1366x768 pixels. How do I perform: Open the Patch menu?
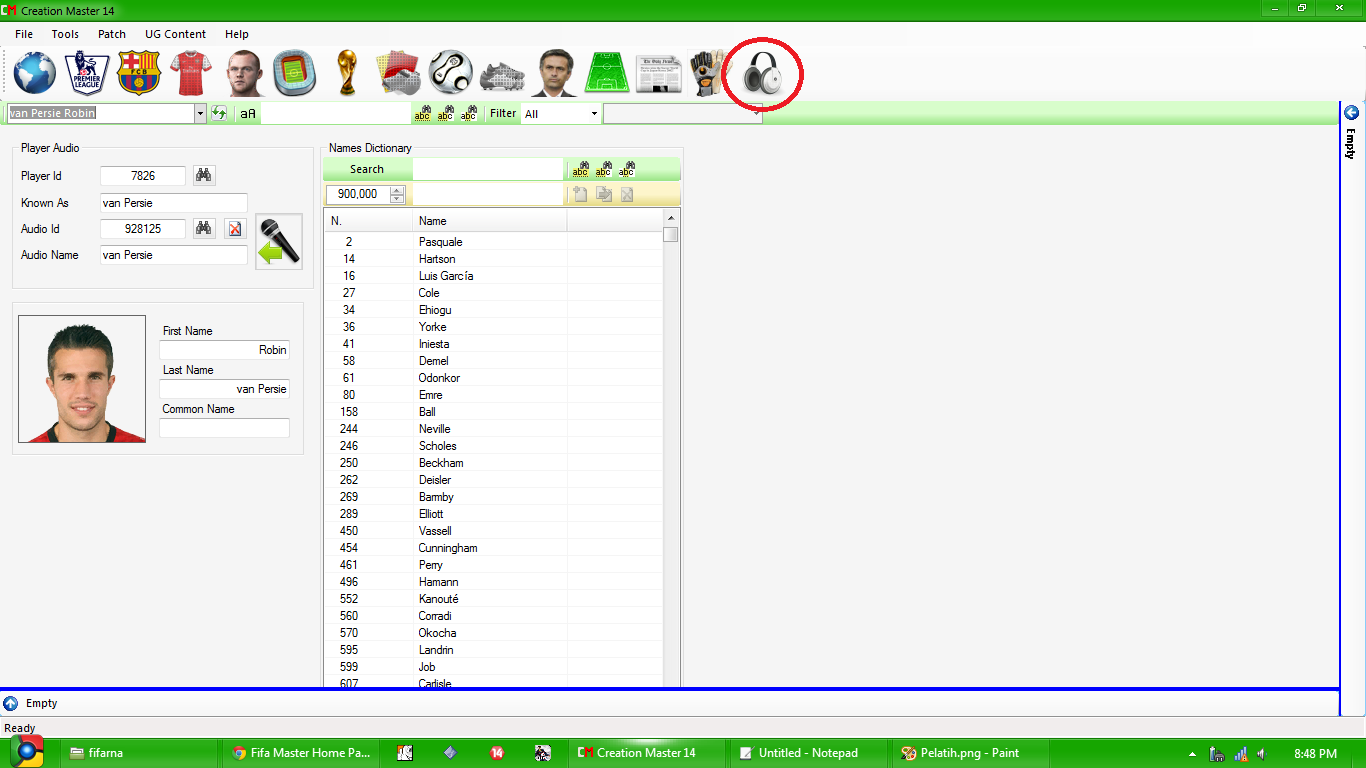[x=111, y=33]
